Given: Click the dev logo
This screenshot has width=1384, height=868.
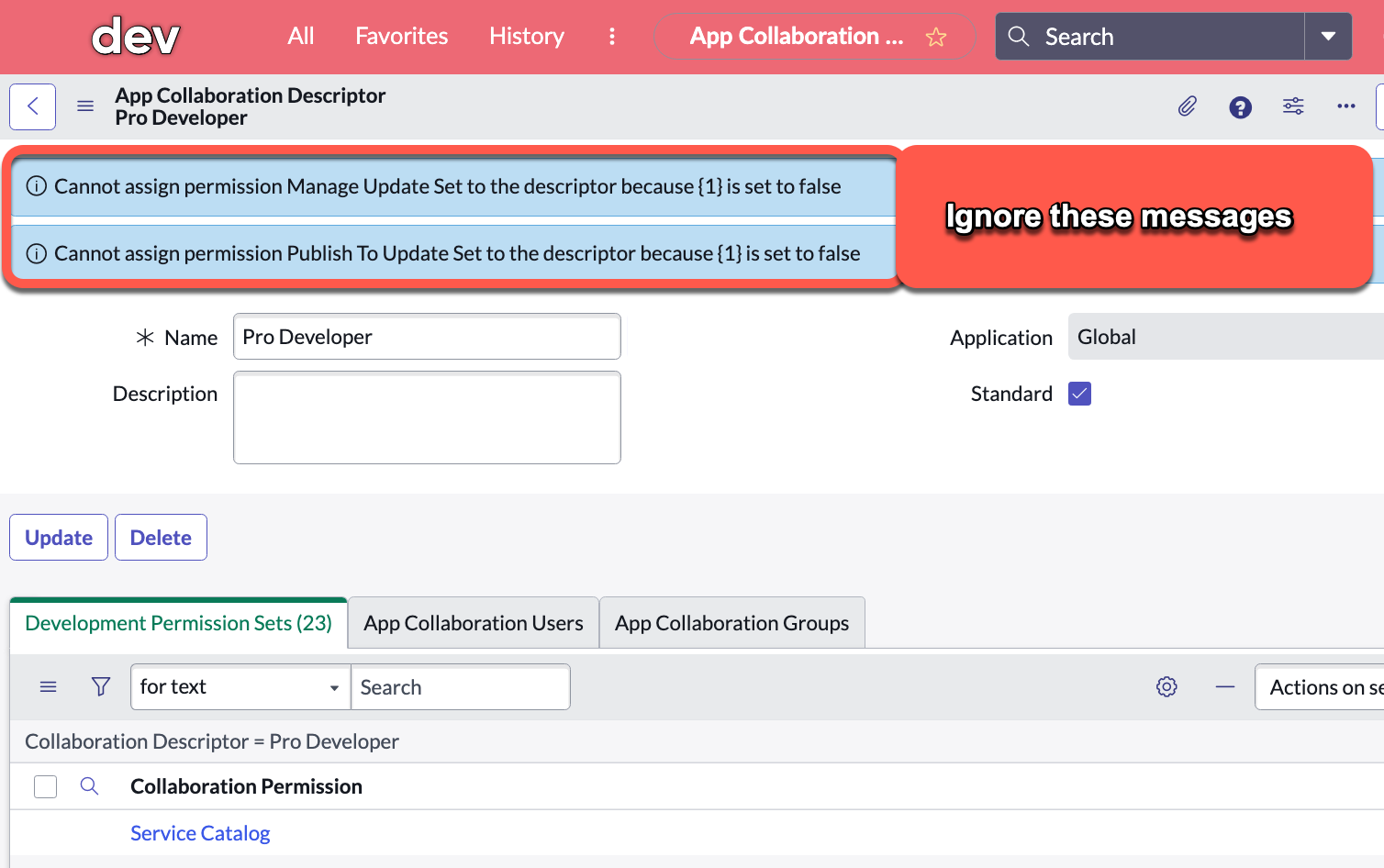Looking at the screenshot, I should coord(136,37).
